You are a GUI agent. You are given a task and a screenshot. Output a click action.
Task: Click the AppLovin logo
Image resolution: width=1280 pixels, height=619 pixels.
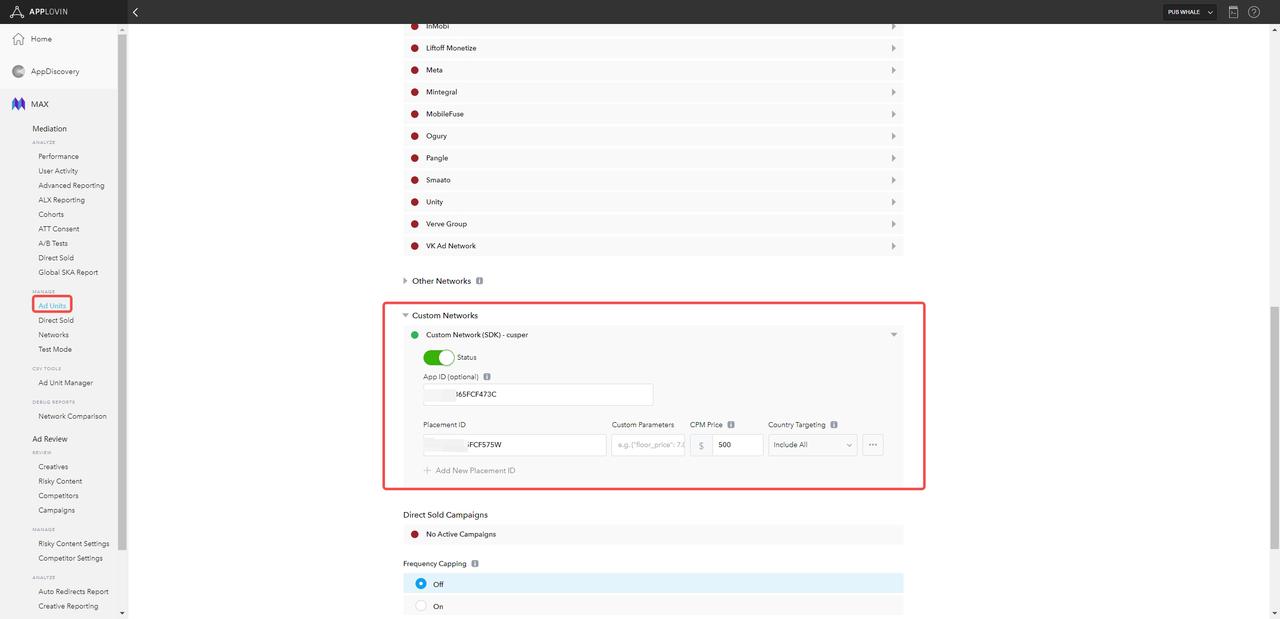click(x=40, y=12)
